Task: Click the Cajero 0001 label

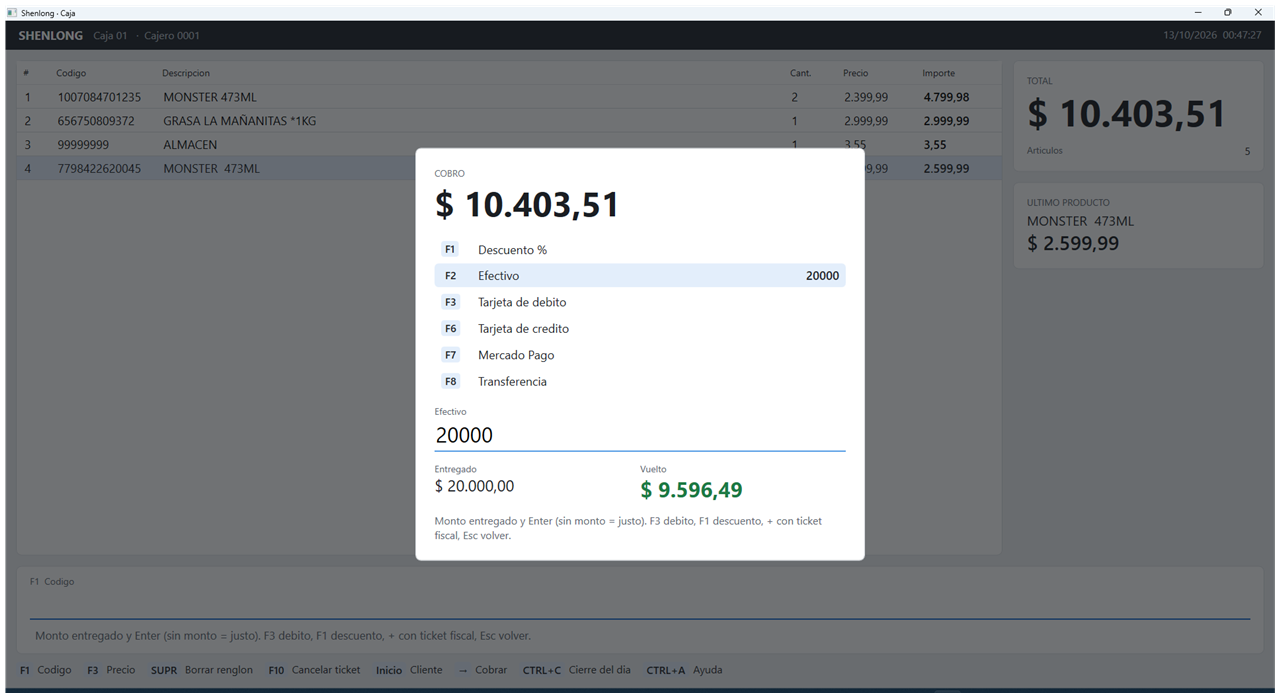Action: point(172,35)
